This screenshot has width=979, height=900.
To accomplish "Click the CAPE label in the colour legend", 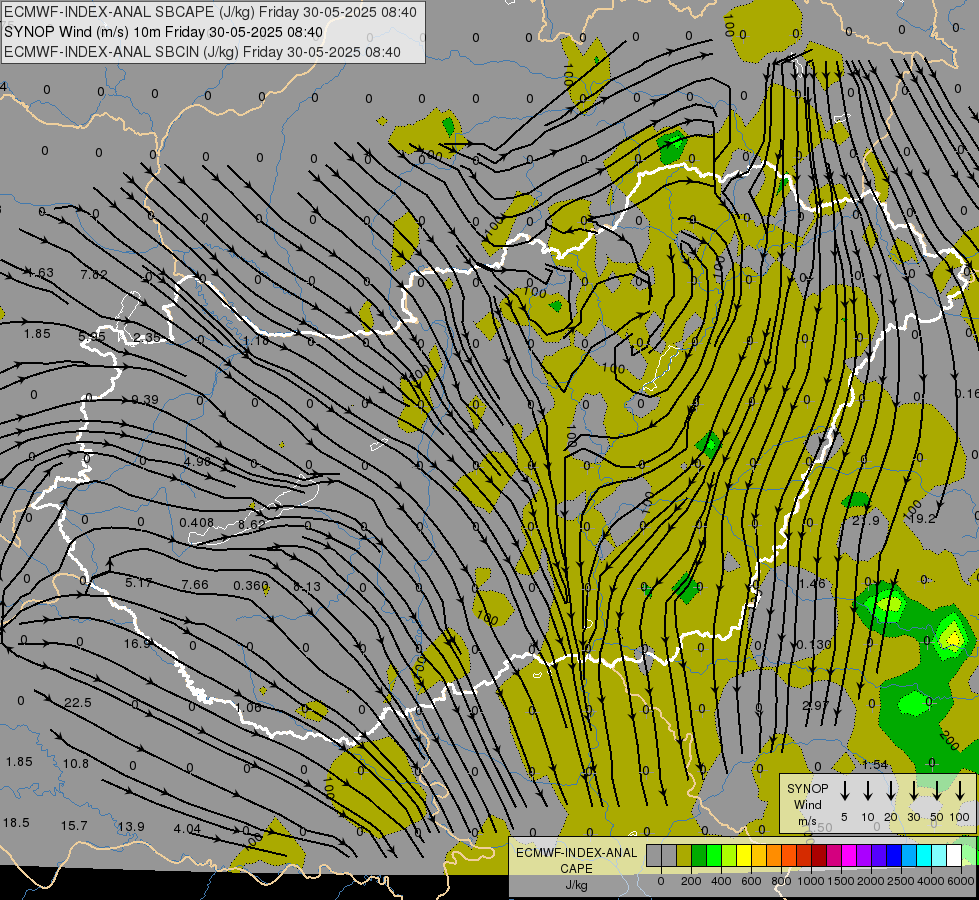I will pyautogui.click(x=576, y=868).
